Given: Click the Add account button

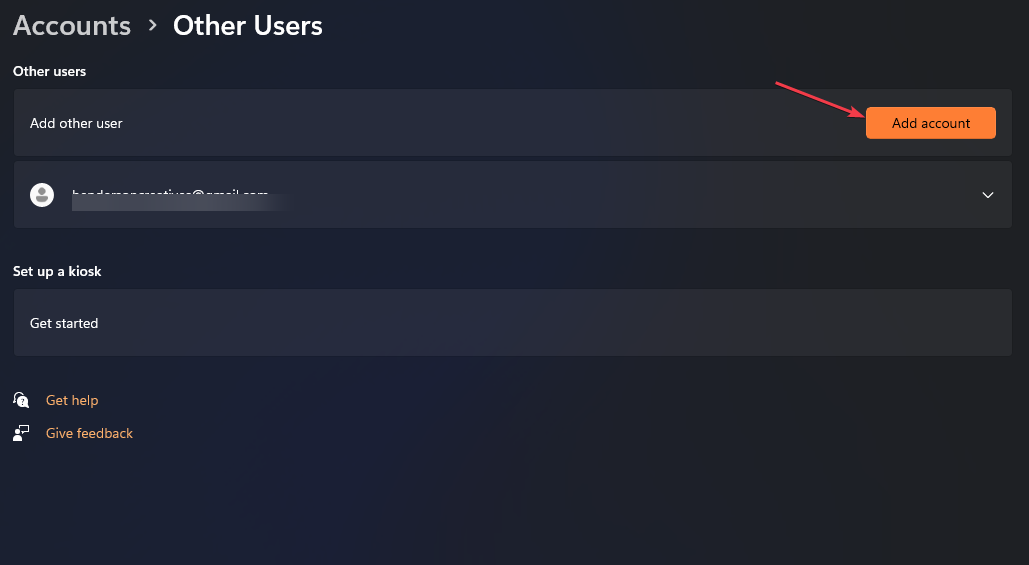Looking at the screenshot, I should [931, 123].
